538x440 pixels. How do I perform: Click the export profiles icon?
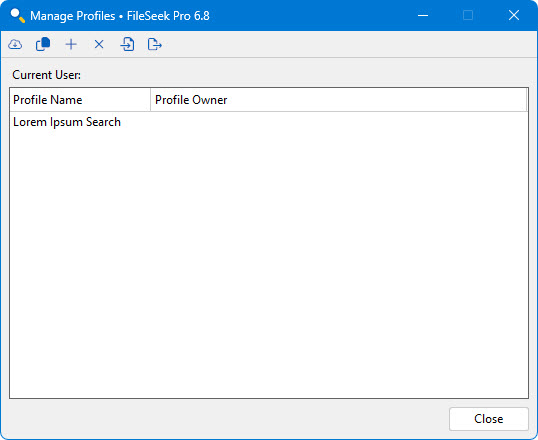pos(155,44)
